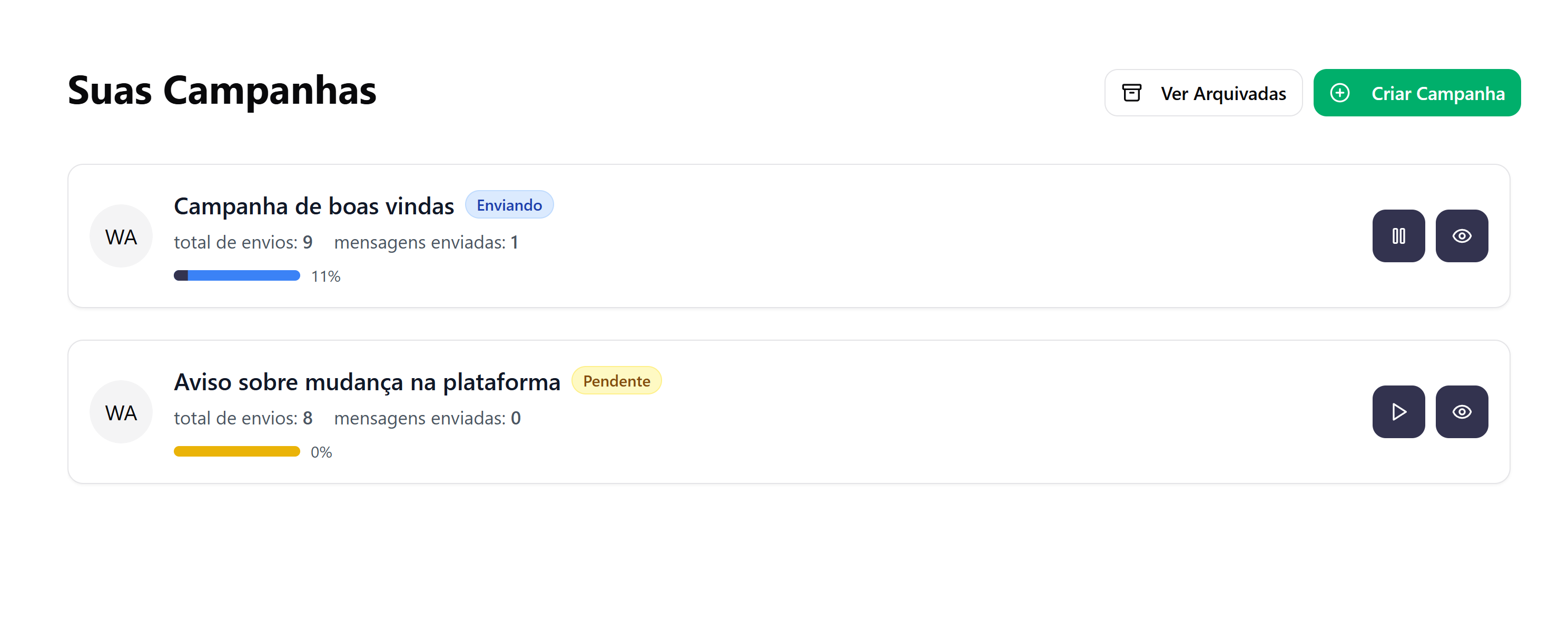The height and width of the screenshot is (623, 1568).
Task: Click the blue 11% progress bar
Action: (x=237, y=275)
